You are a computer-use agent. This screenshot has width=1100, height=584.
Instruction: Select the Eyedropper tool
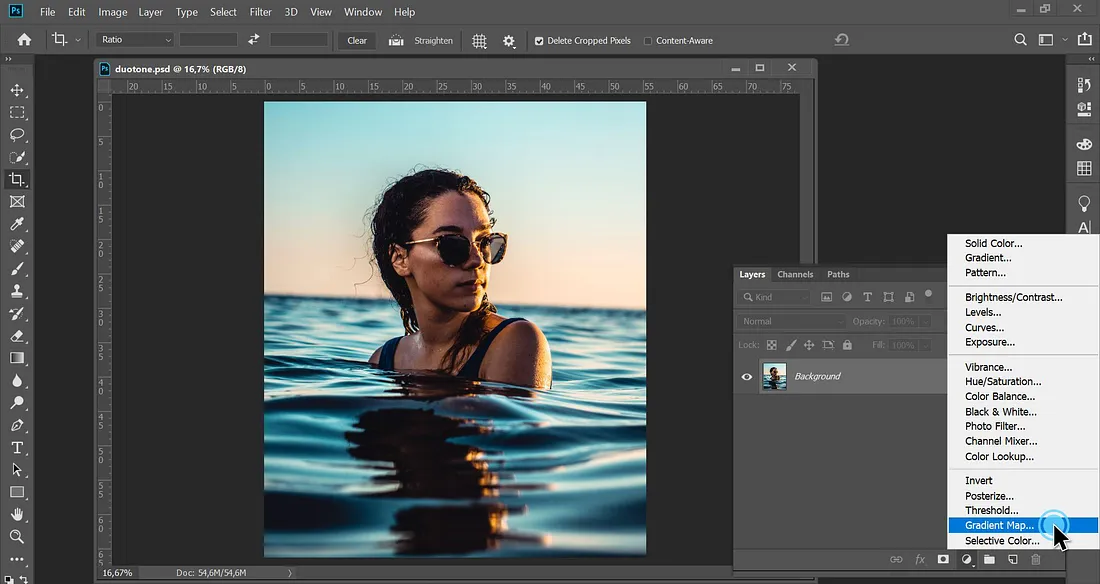point(17,224)
